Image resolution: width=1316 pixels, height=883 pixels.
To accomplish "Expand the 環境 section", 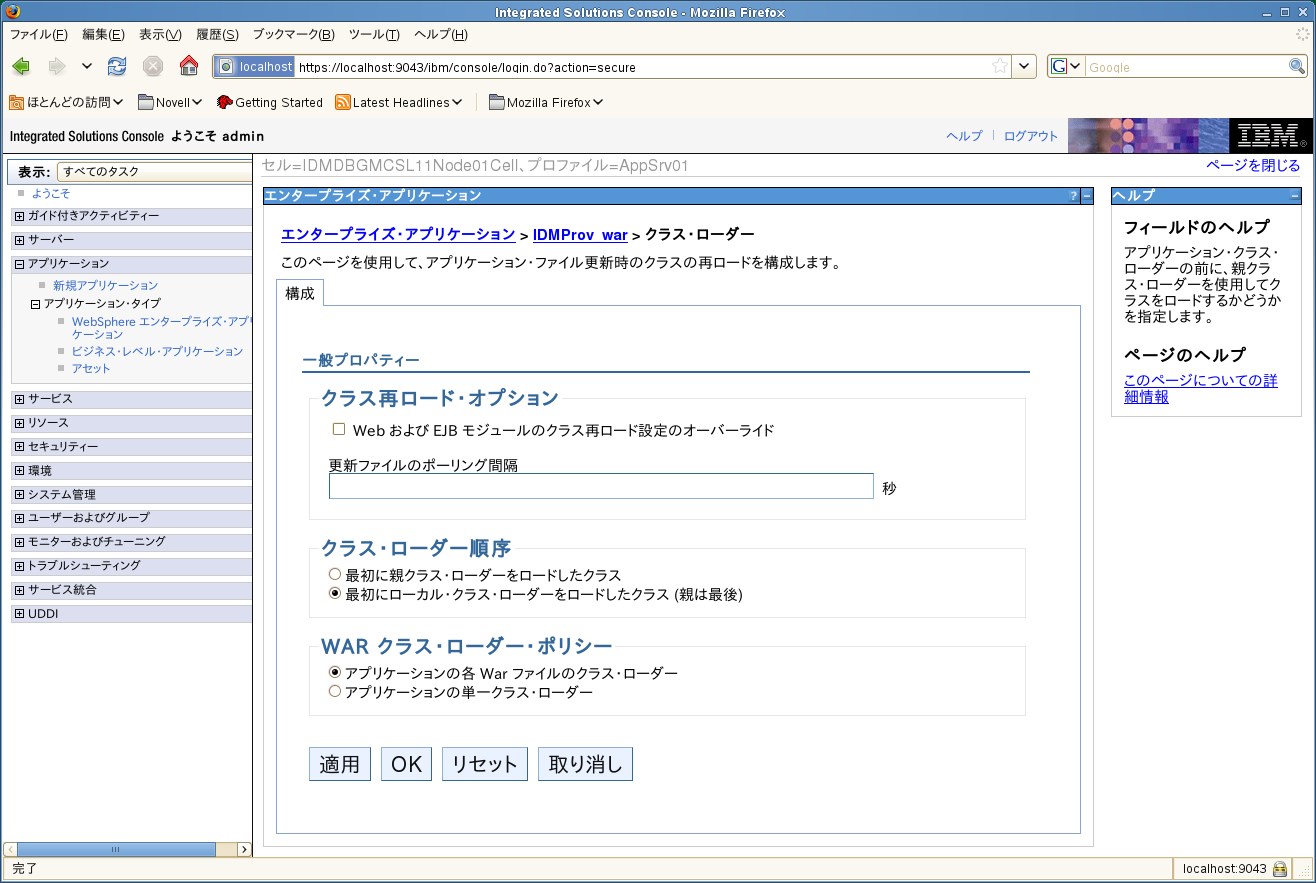I will (19, 471).
